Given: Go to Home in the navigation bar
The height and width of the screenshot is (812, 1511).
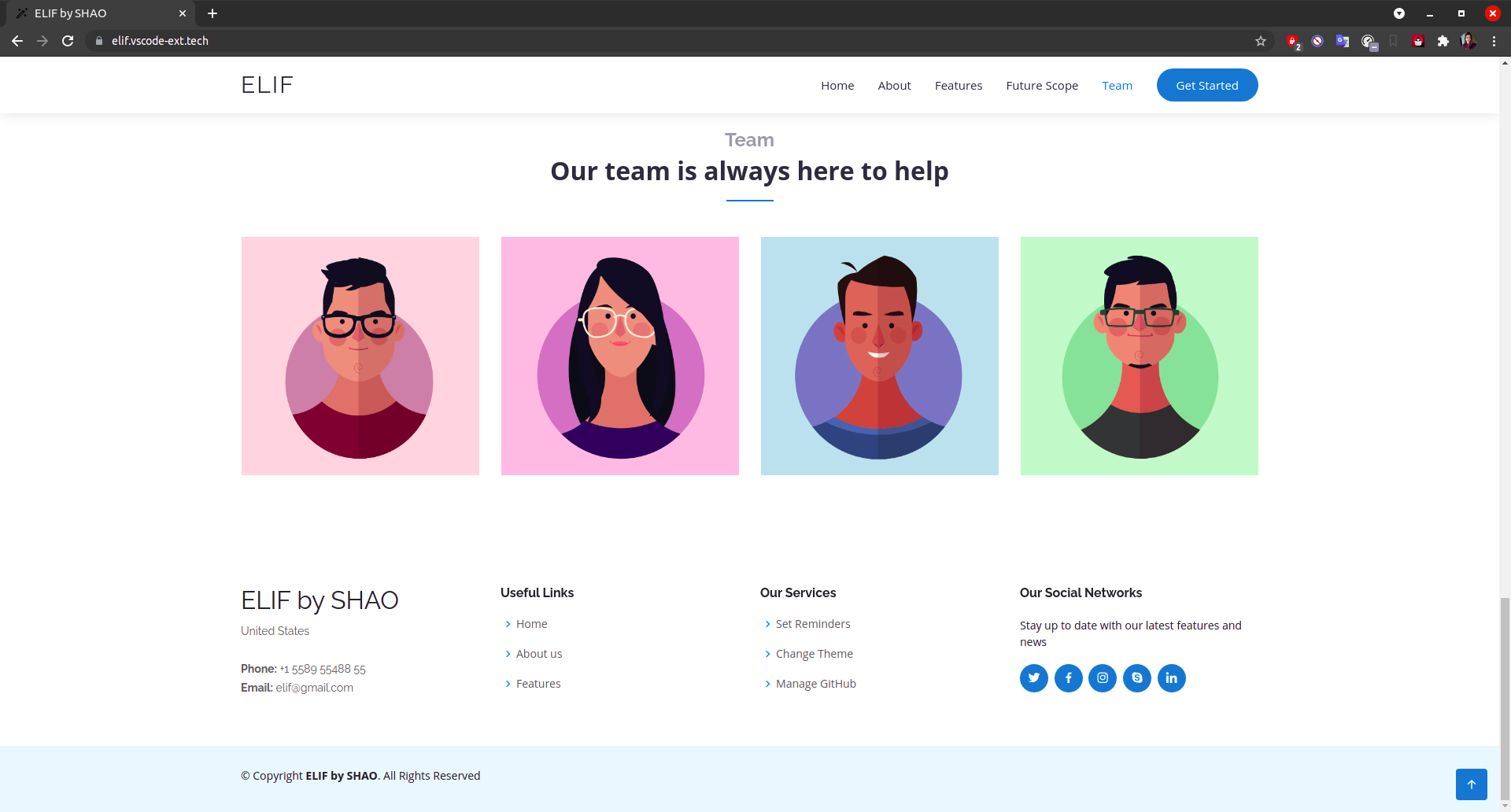Looking at the screenshot, I should pos(837,85).
